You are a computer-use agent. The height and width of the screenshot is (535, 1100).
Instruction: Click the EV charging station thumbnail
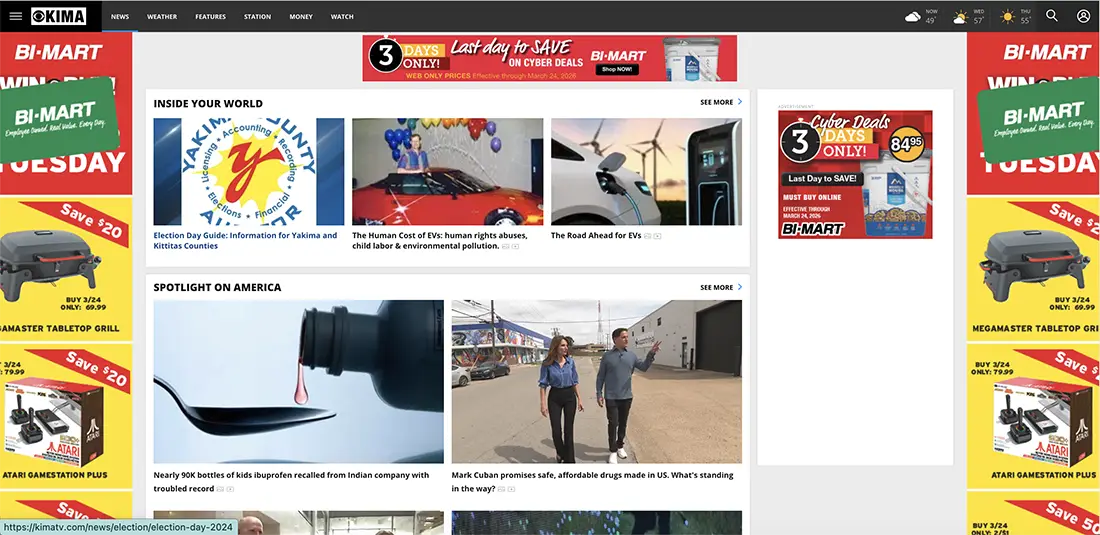pos(646,172)
